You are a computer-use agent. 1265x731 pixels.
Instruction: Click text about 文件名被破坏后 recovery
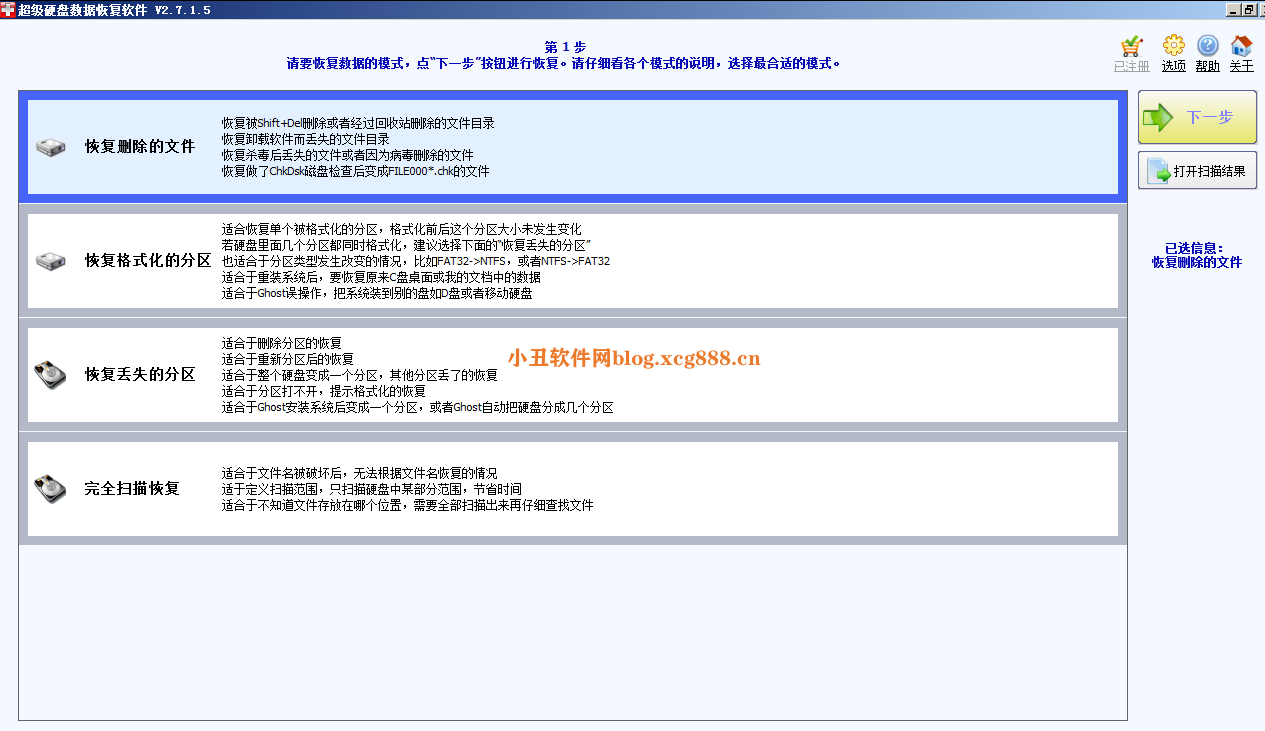coord(360,473)
